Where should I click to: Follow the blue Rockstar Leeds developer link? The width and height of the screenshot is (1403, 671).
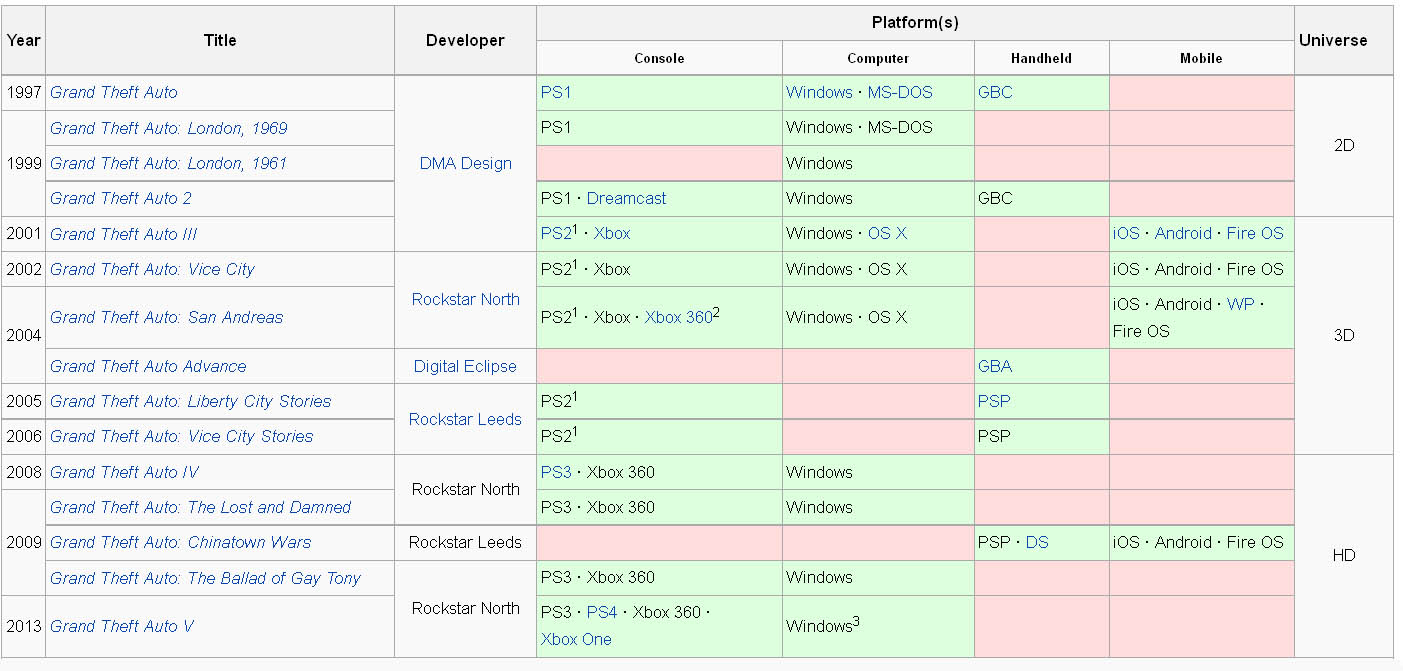[466, 419]
